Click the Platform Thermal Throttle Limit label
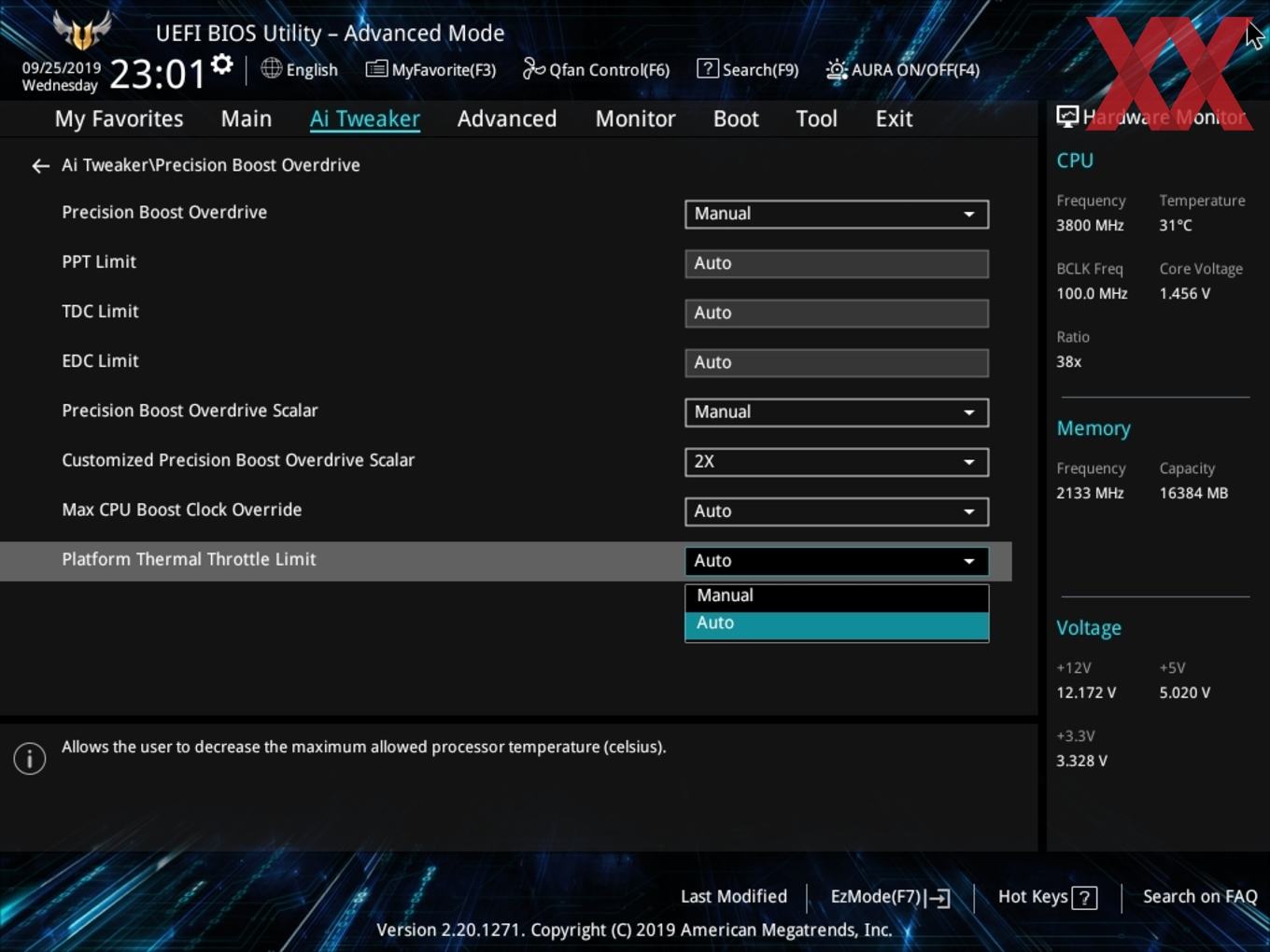Image resolution: width=1270 pixels, height=952 pixels. coord(189,559)
